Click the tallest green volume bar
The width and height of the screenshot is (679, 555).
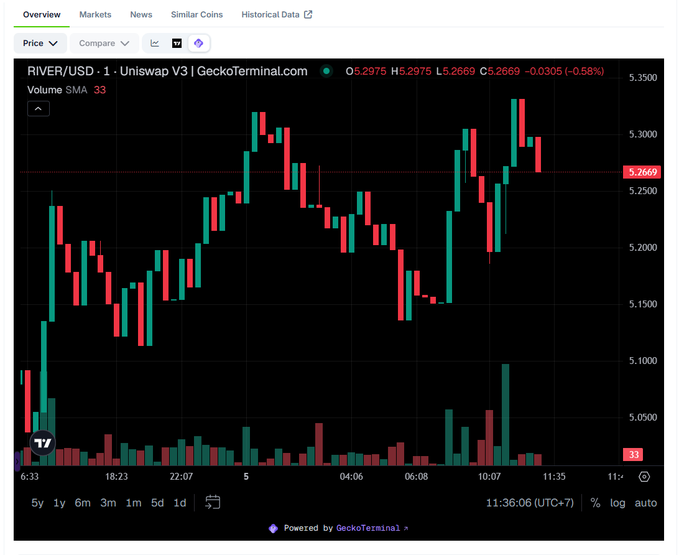[x=505, y=415]
